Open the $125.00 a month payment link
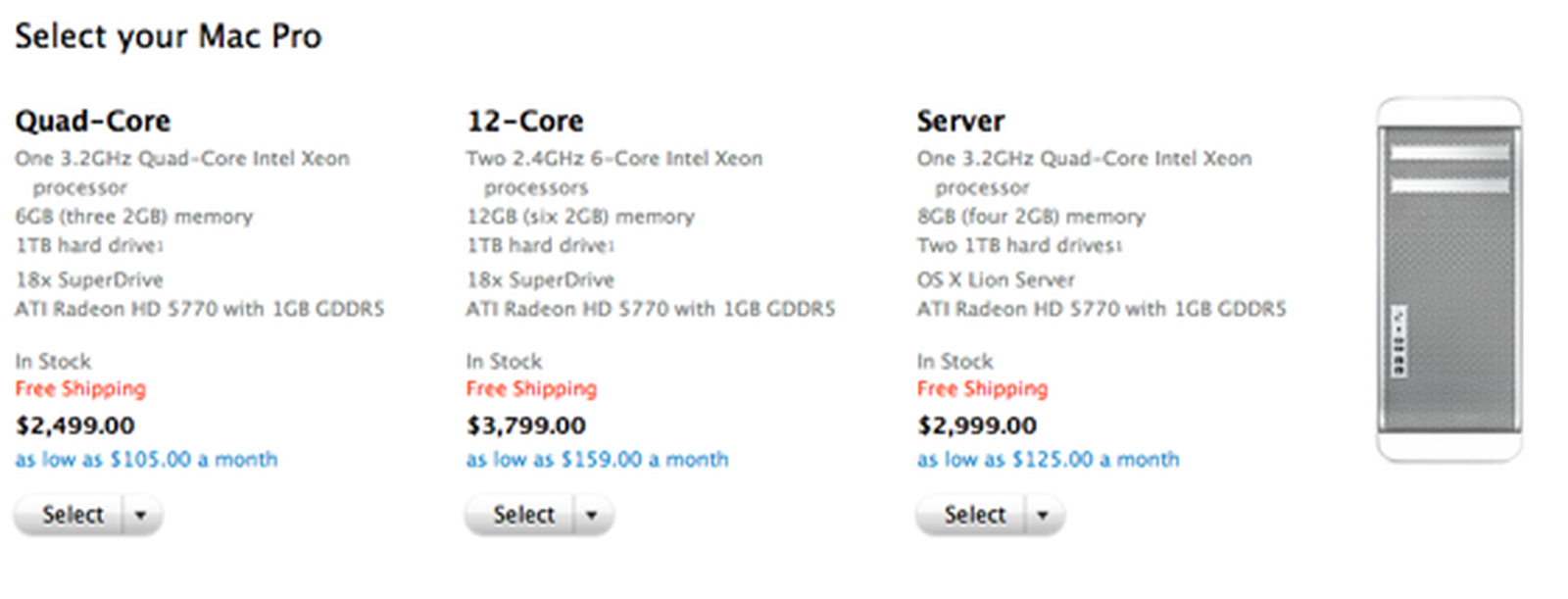 (1048, 459)
